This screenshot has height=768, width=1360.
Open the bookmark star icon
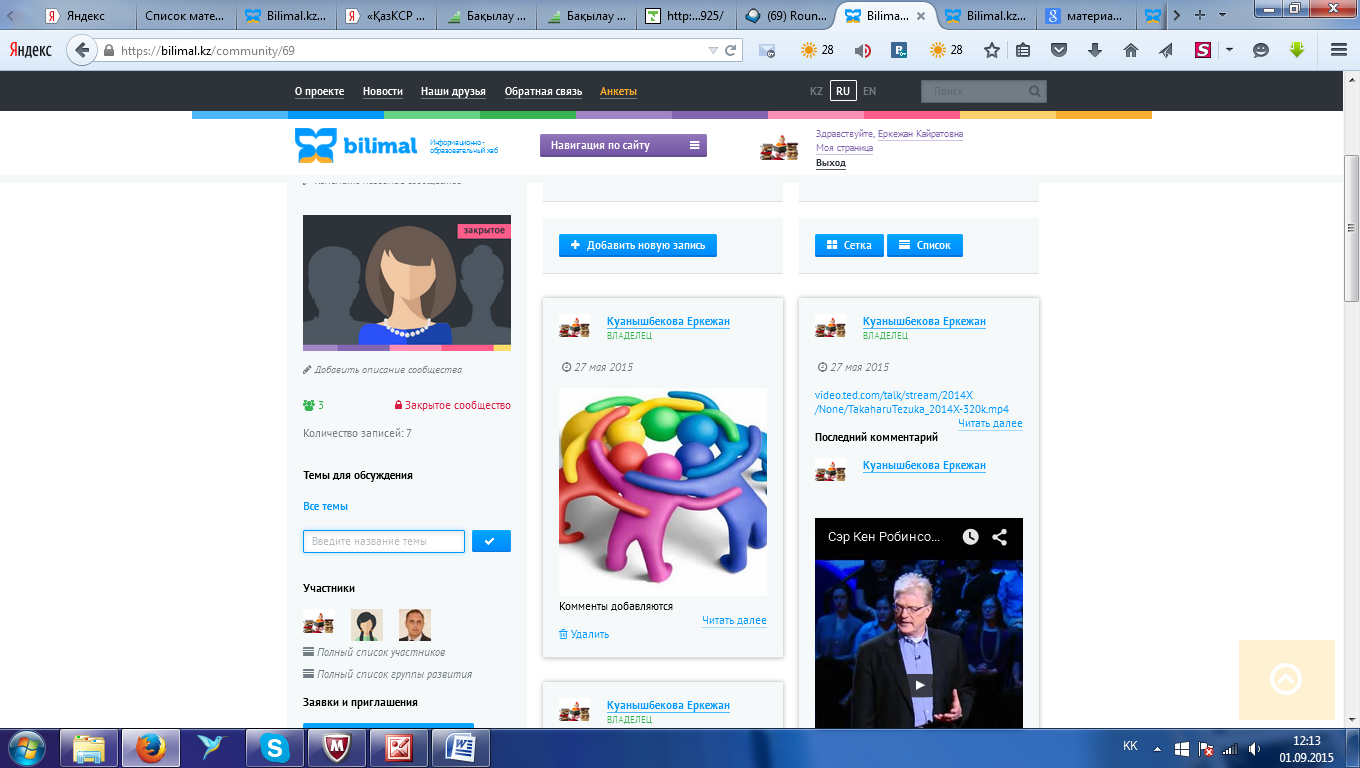coord(991,50)
